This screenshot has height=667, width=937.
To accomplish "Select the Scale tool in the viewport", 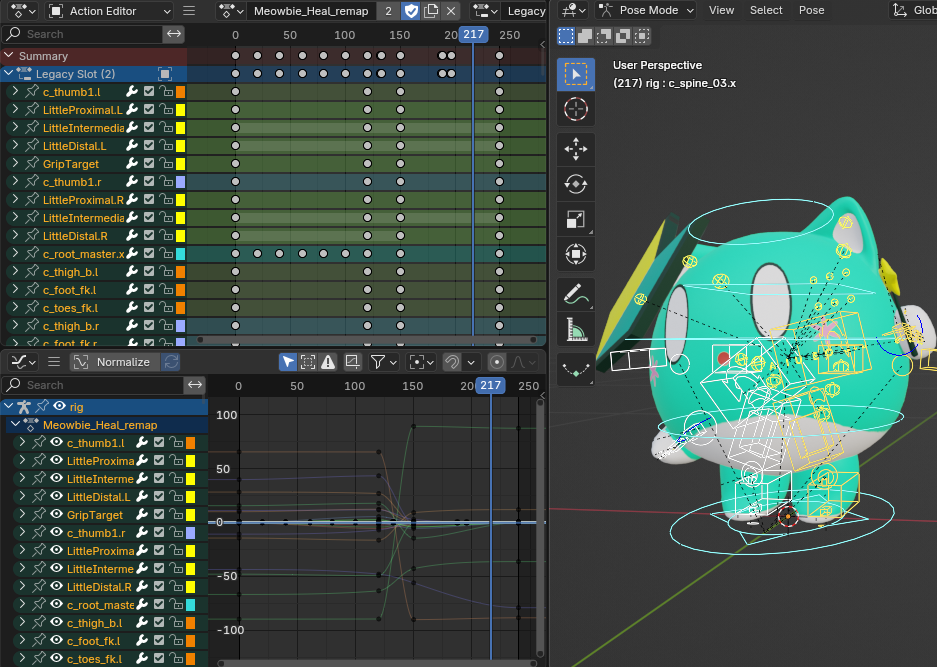I will coord(575,219).
